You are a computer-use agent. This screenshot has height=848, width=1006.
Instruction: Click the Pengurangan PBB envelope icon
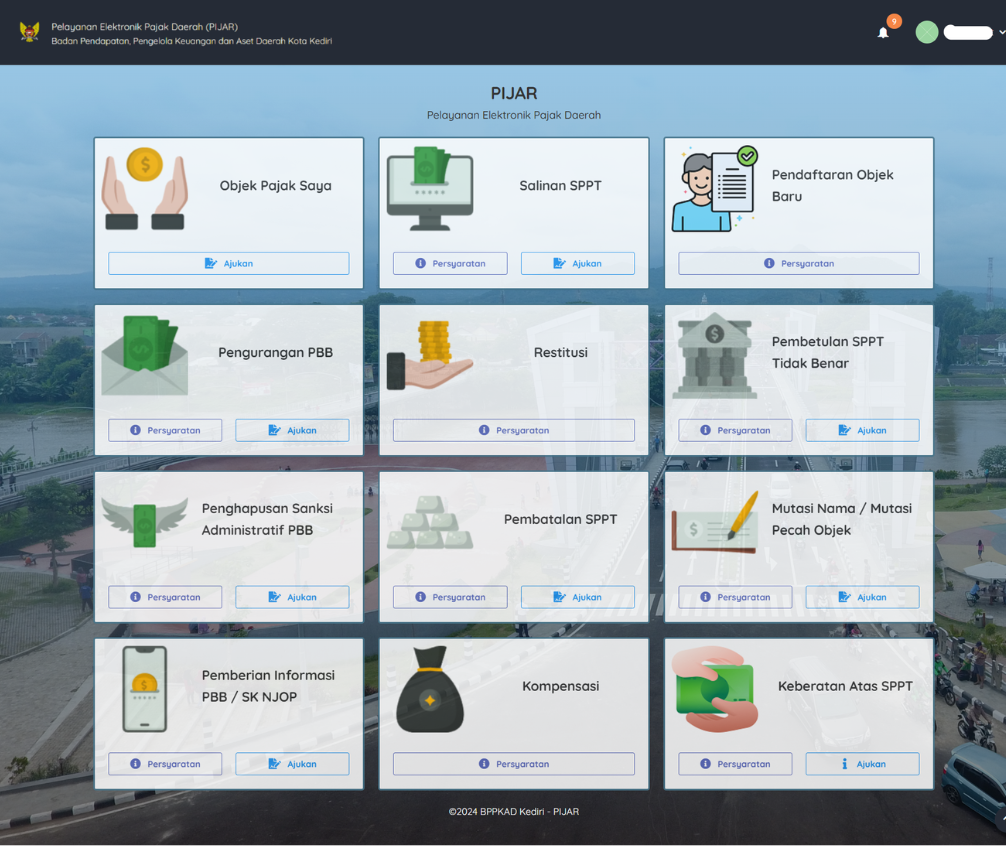pyautogui.click(x=145, y=355)
